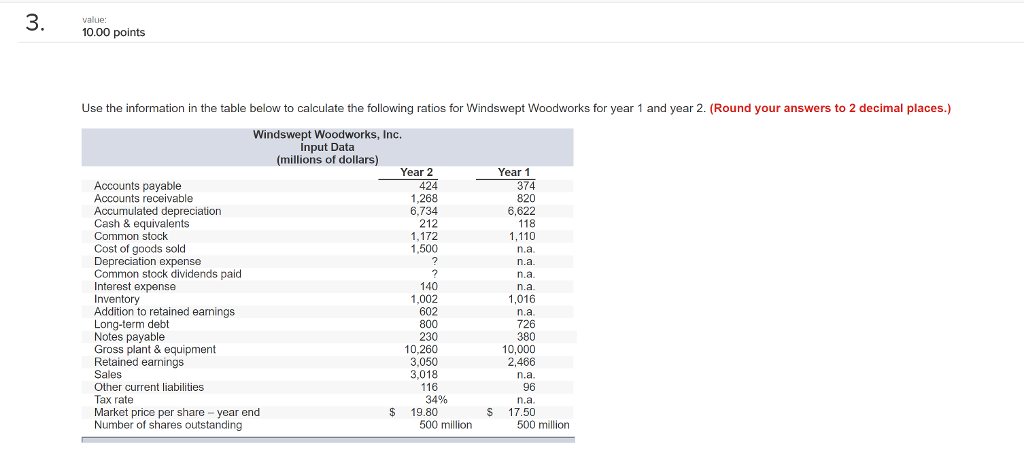Viewport: 1024px width, 465px height.
Task: Select 'Other current liabilities' row label
Action: (x=149, y=387)
